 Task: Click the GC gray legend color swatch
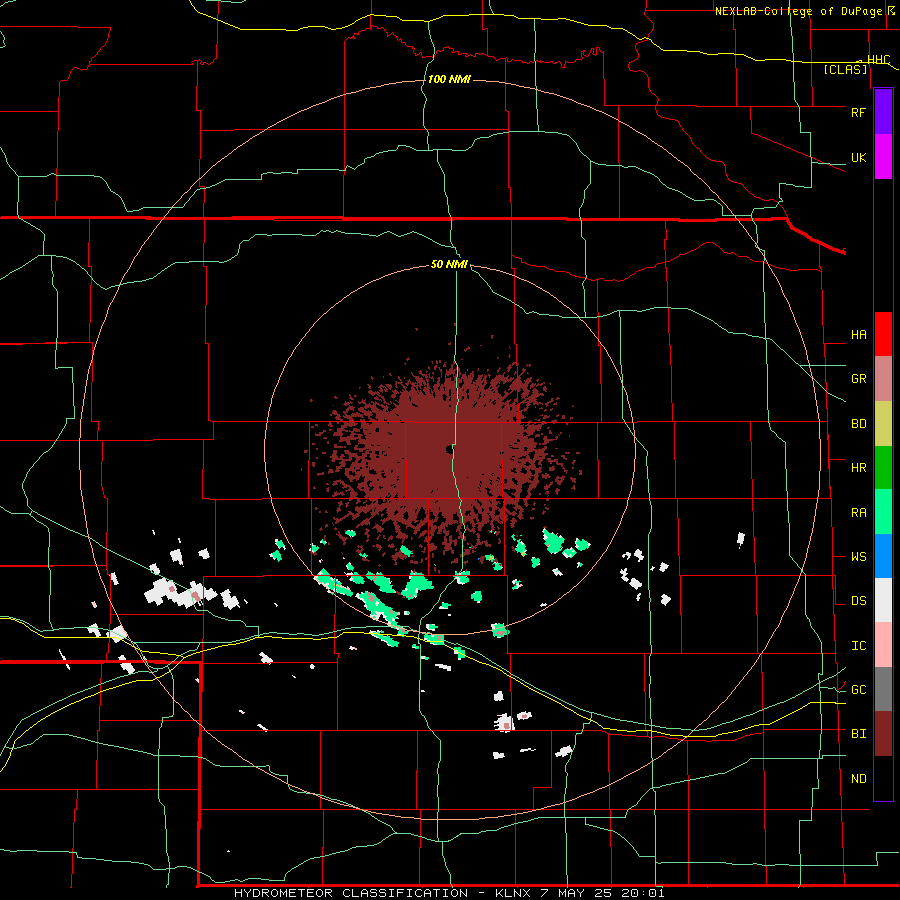click(883, 689)
